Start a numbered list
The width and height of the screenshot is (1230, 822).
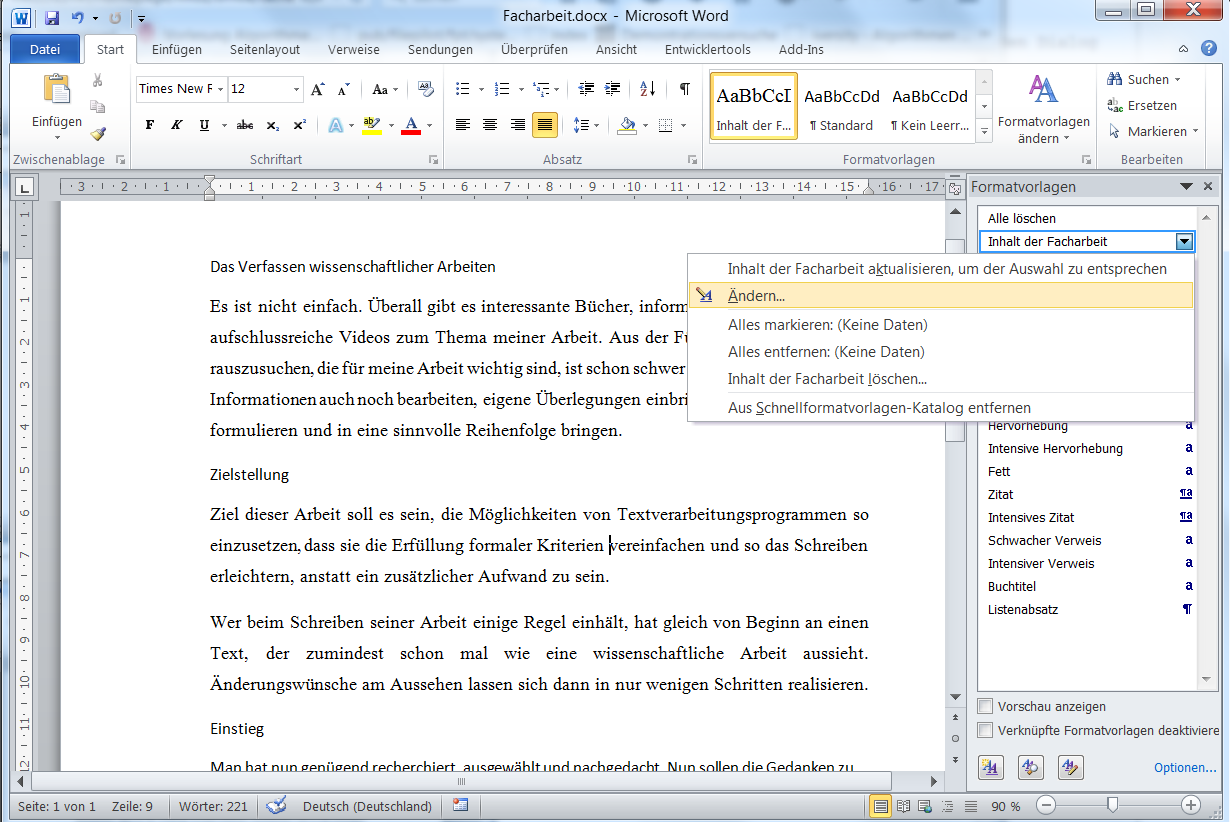click(x=503, y=89)
